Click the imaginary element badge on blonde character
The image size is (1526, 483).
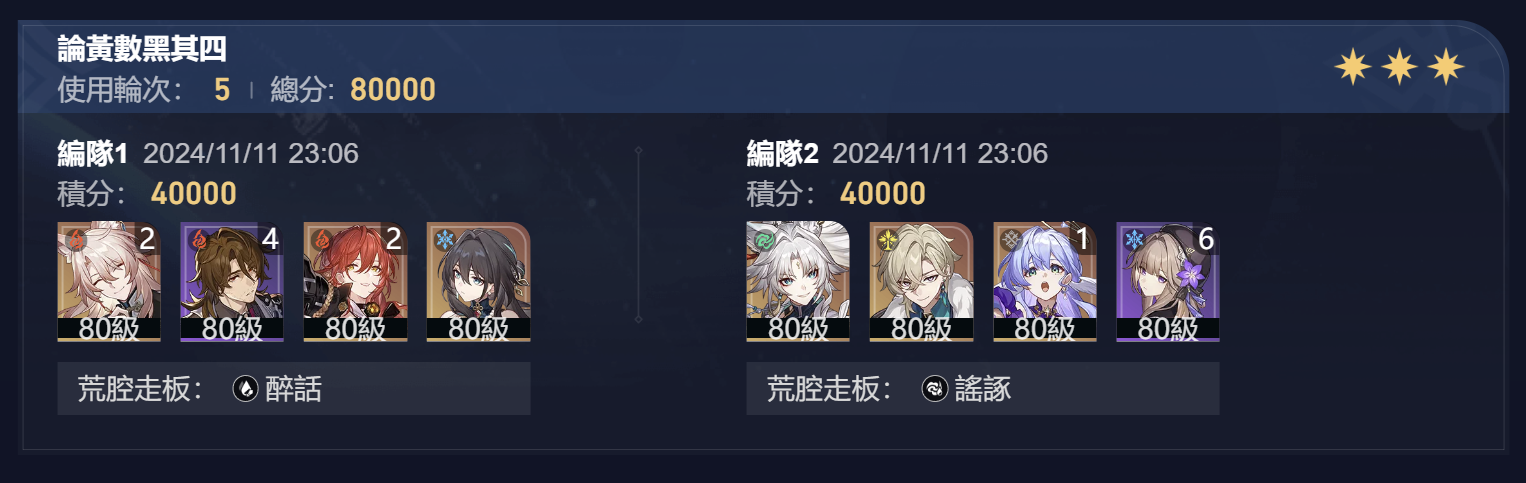pos(887,240)
